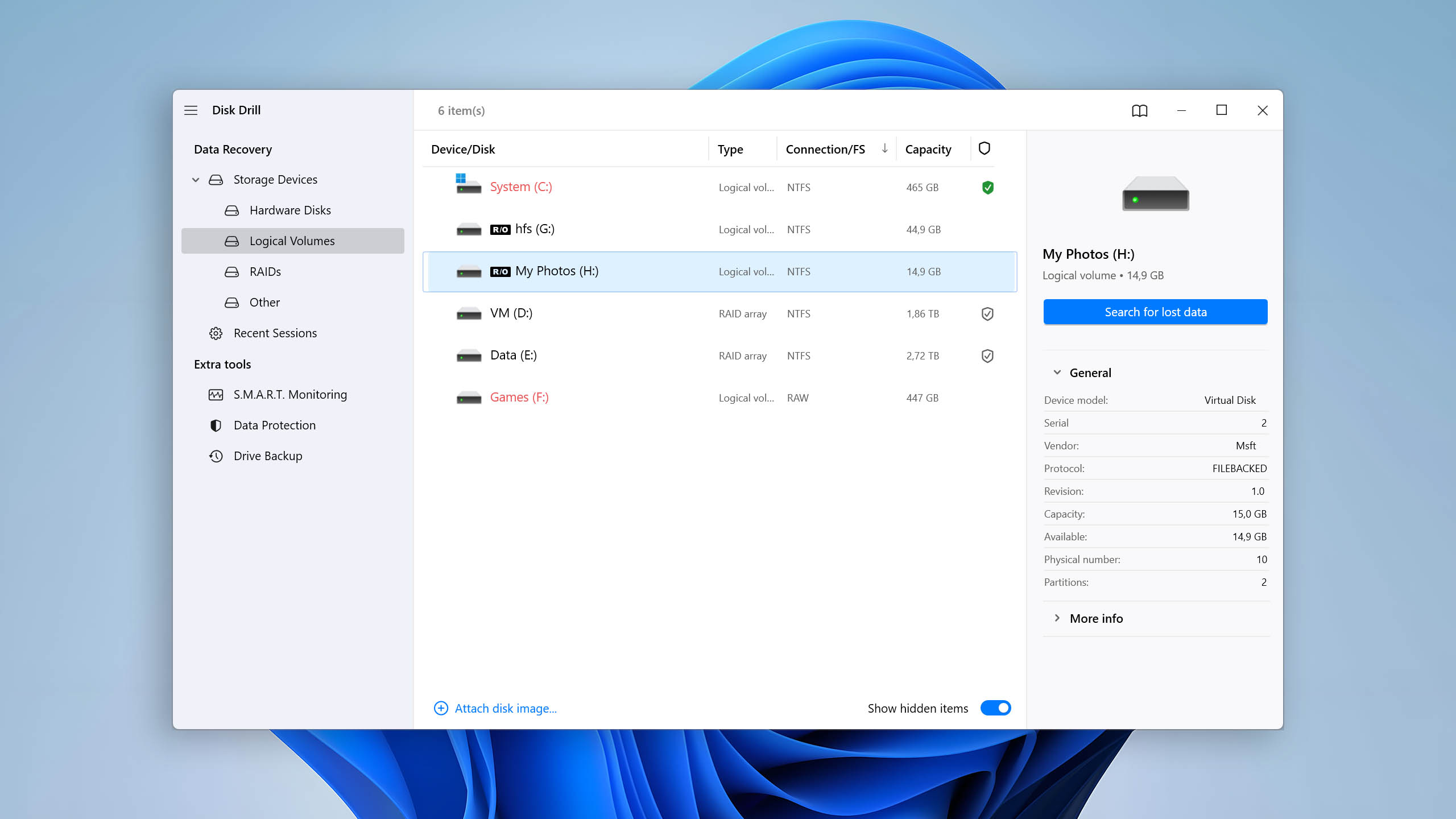
Task: Select the Data (E:) volume row
Action: pos(720,356)
